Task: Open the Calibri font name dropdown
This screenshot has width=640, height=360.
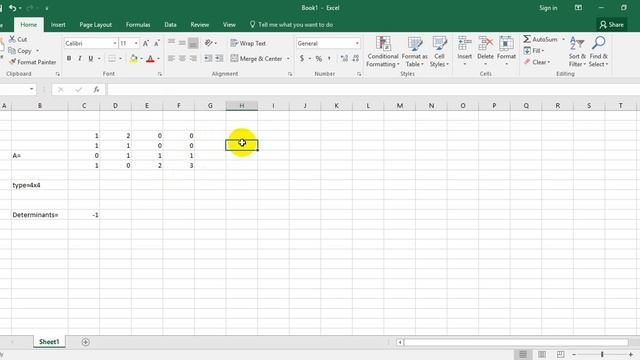Action: (x=115, y=43)
